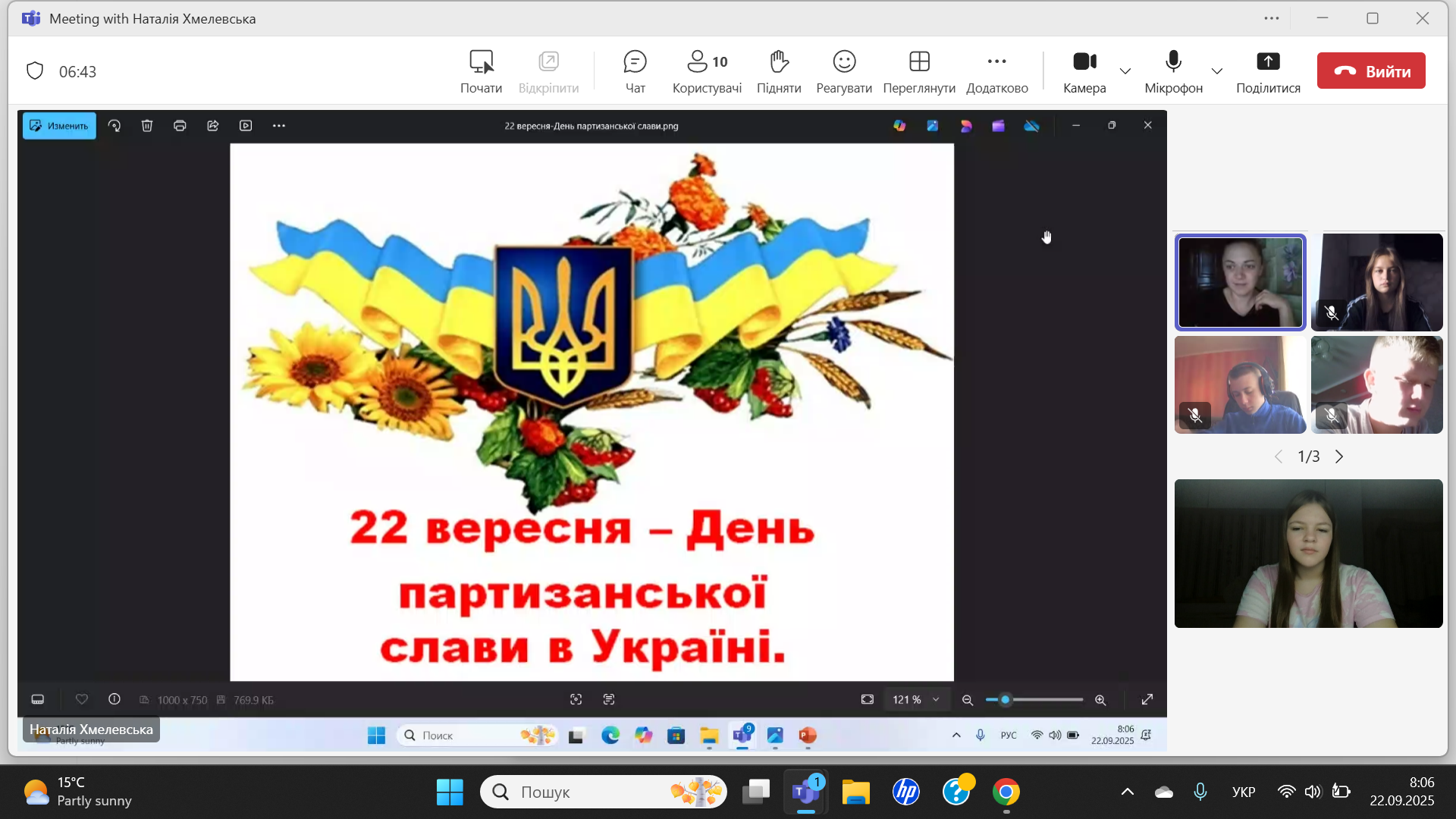Click the shield meeting security icon
Viewport: 1456px width, 819px height.
[x=35, y=71]
